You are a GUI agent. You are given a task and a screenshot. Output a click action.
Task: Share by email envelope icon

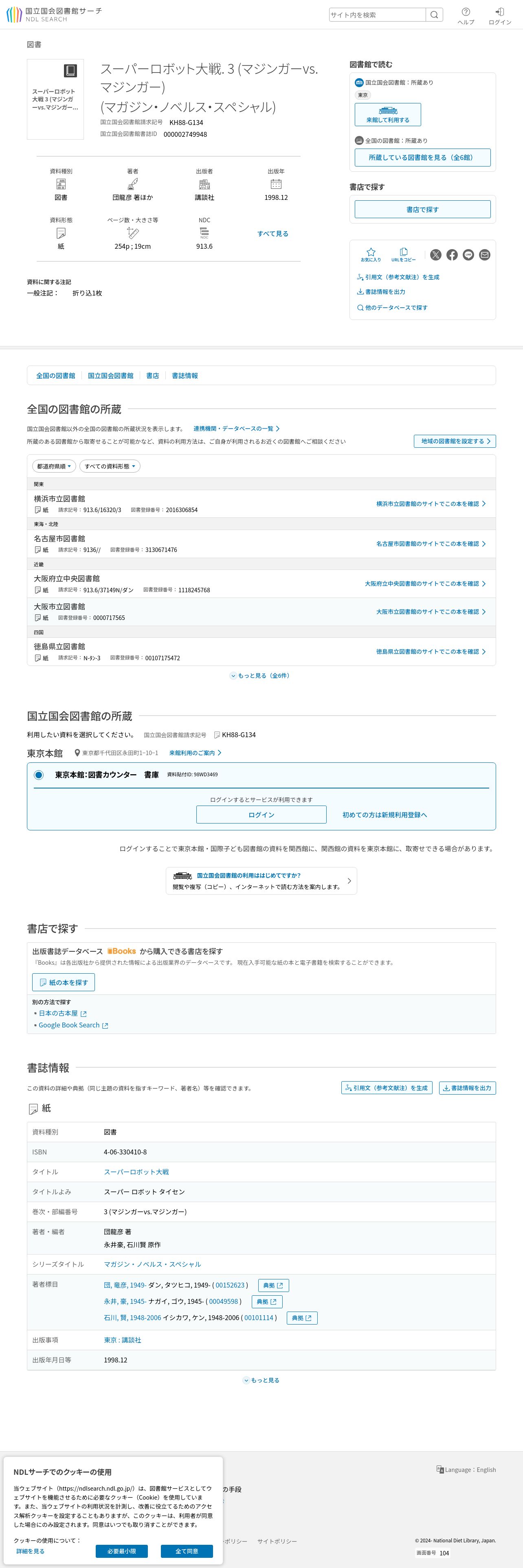[485, 255]
